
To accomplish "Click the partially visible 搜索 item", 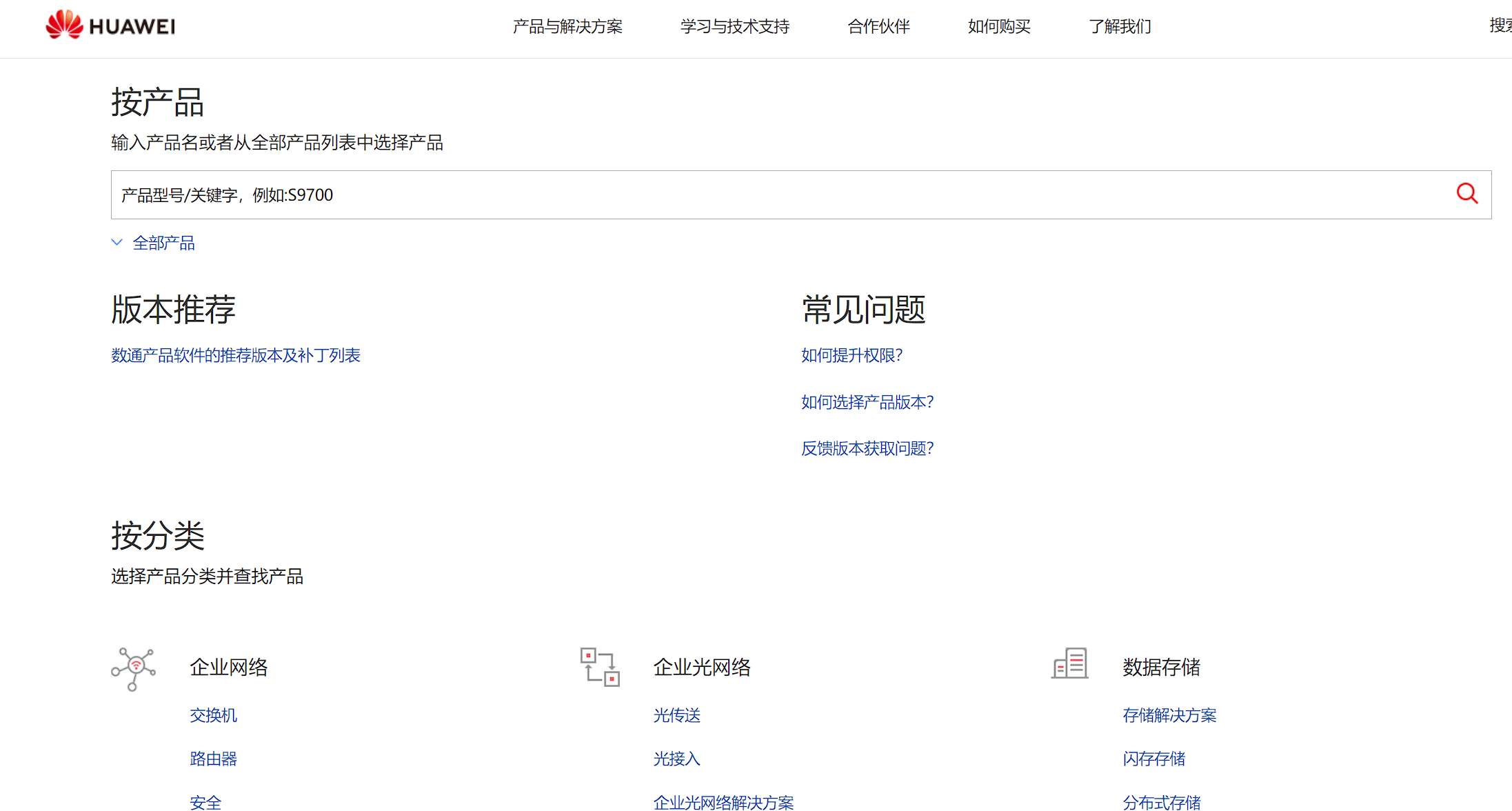I will pyautogui.click(x=1500, y=26).
